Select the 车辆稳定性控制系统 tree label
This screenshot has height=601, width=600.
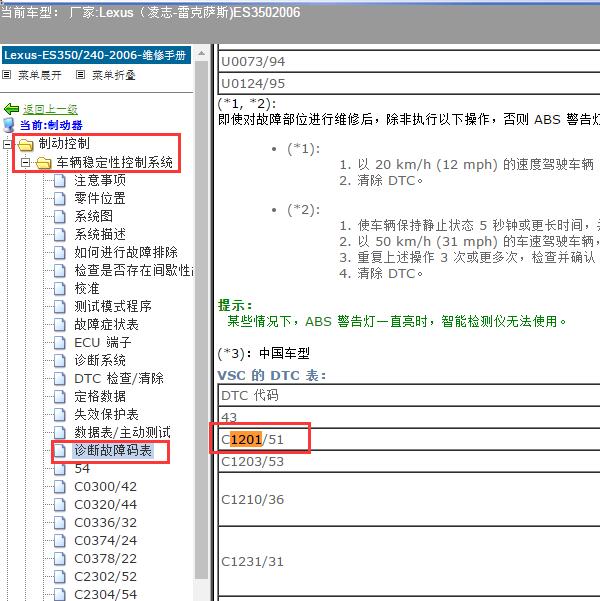coord(115,162)
